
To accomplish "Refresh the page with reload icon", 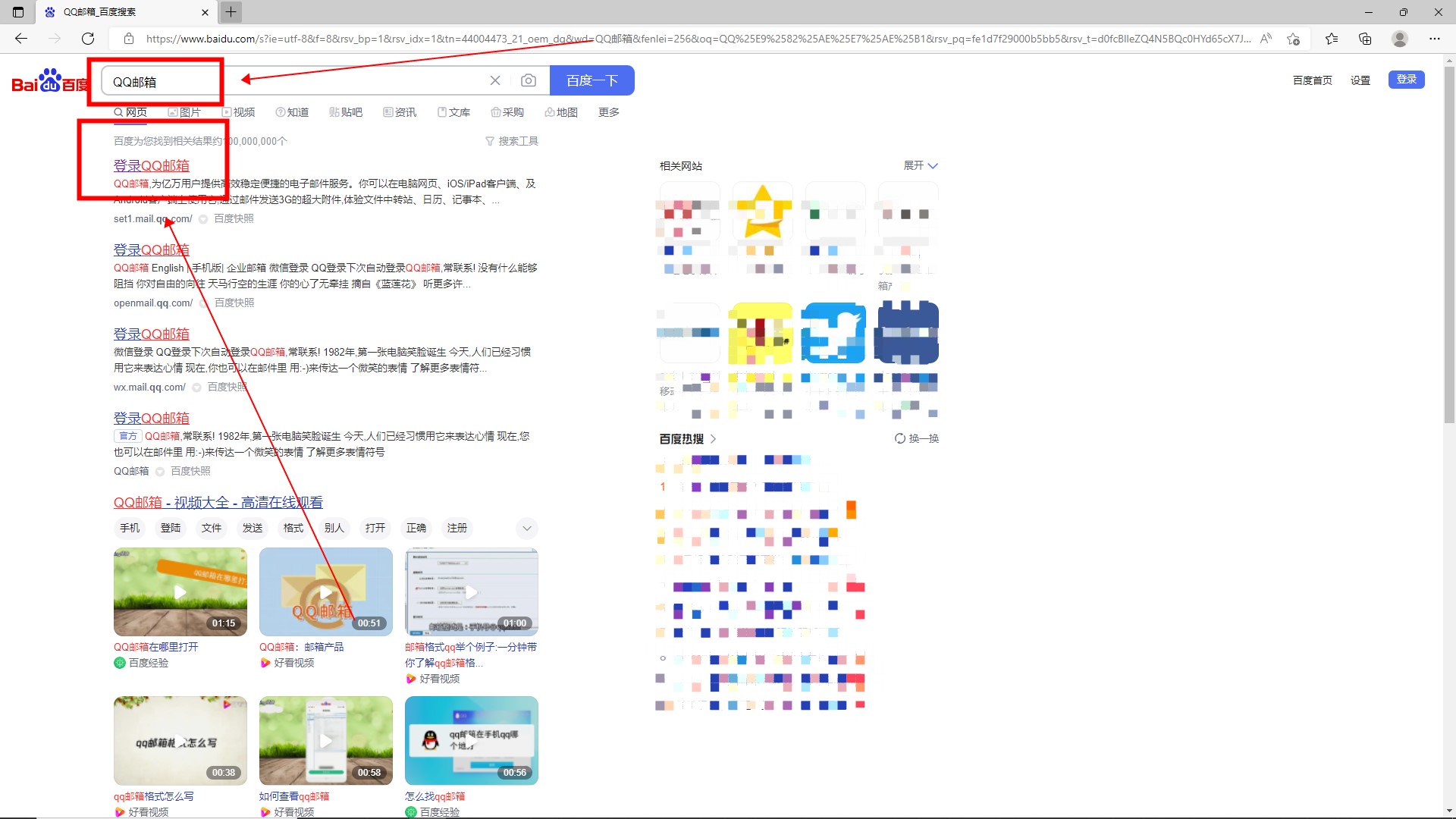I will (88, 39).
